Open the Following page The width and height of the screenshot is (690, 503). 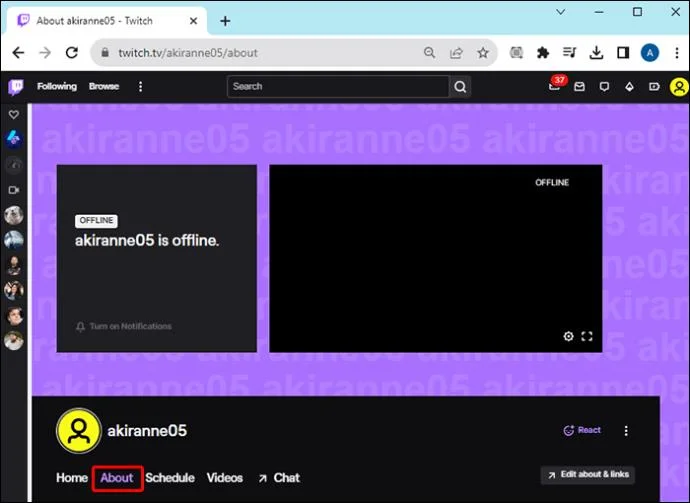pos(57,86)
